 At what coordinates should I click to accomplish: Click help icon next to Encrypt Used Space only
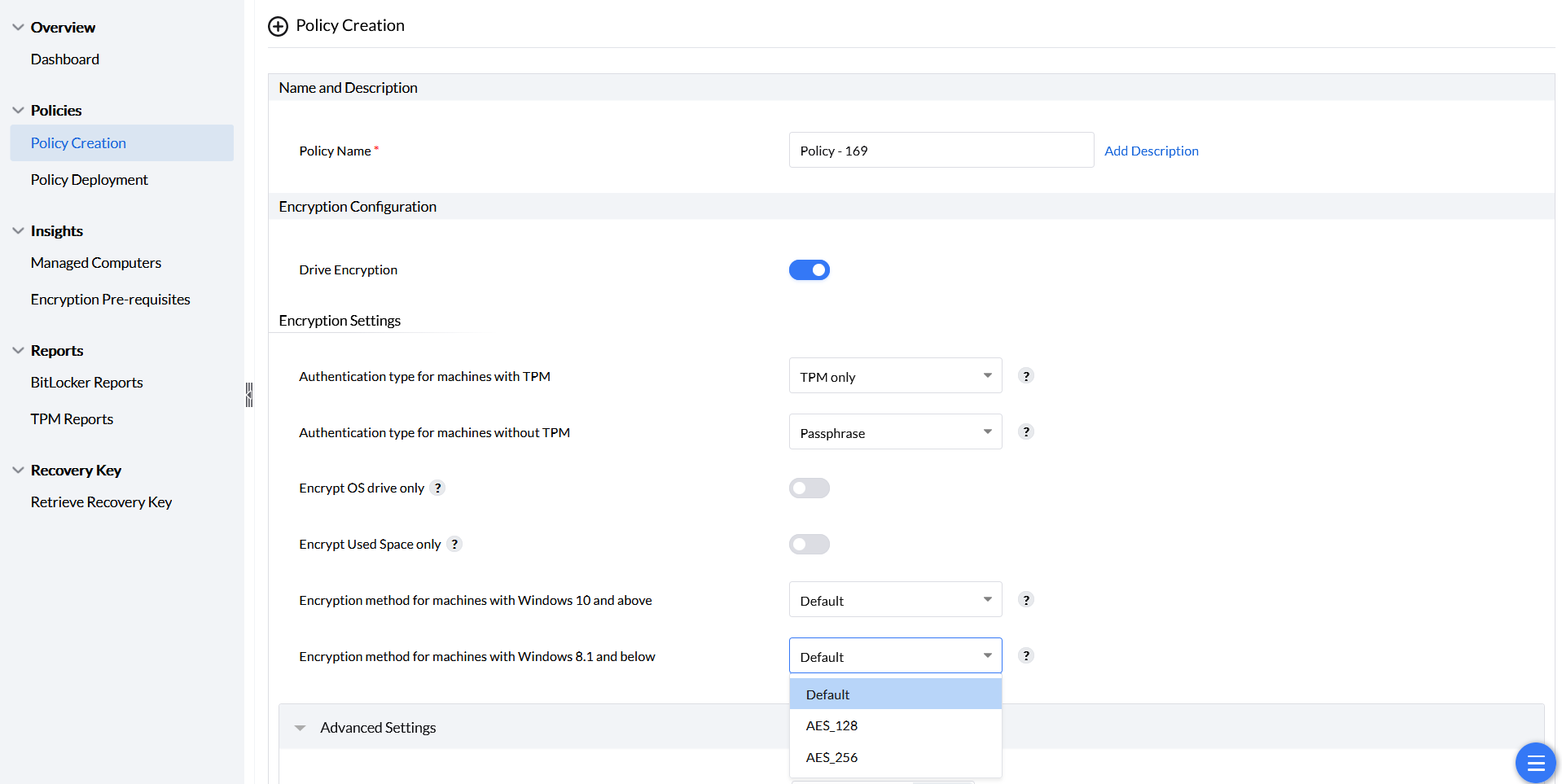point(454,545)
